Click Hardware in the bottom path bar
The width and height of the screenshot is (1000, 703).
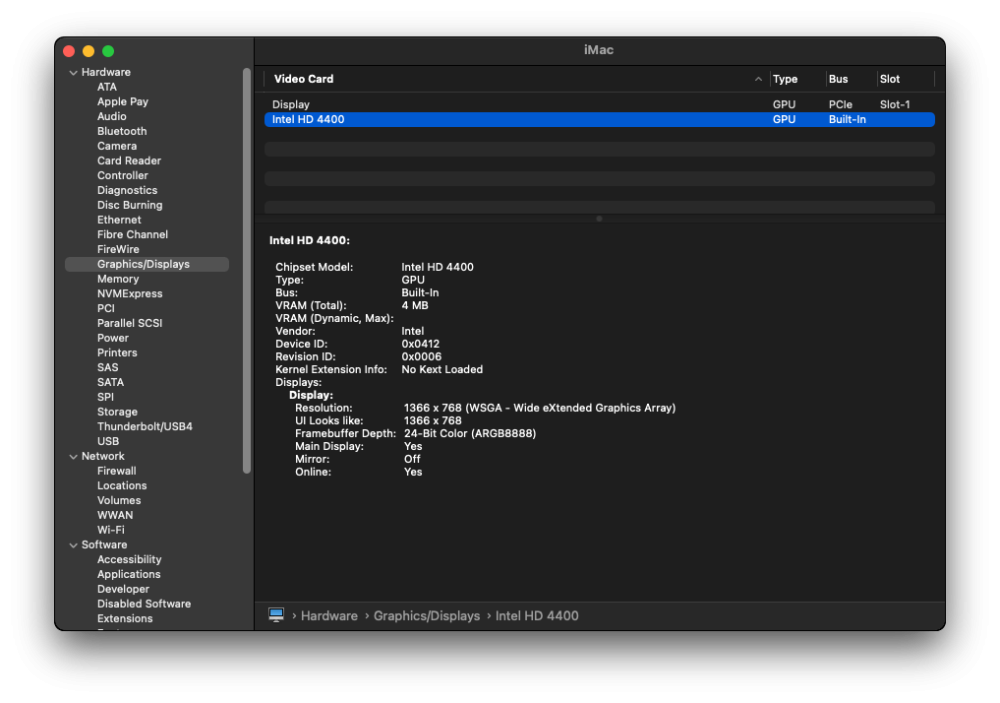click(x=329, y=616)
